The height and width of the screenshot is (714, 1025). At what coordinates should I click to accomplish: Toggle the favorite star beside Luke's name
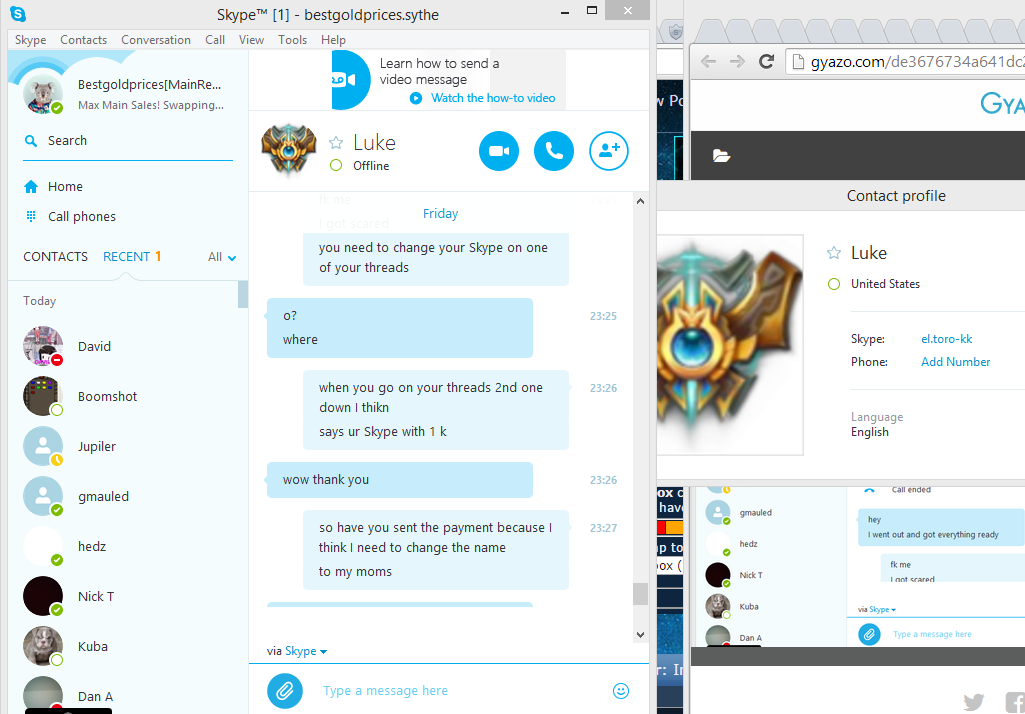336,143
